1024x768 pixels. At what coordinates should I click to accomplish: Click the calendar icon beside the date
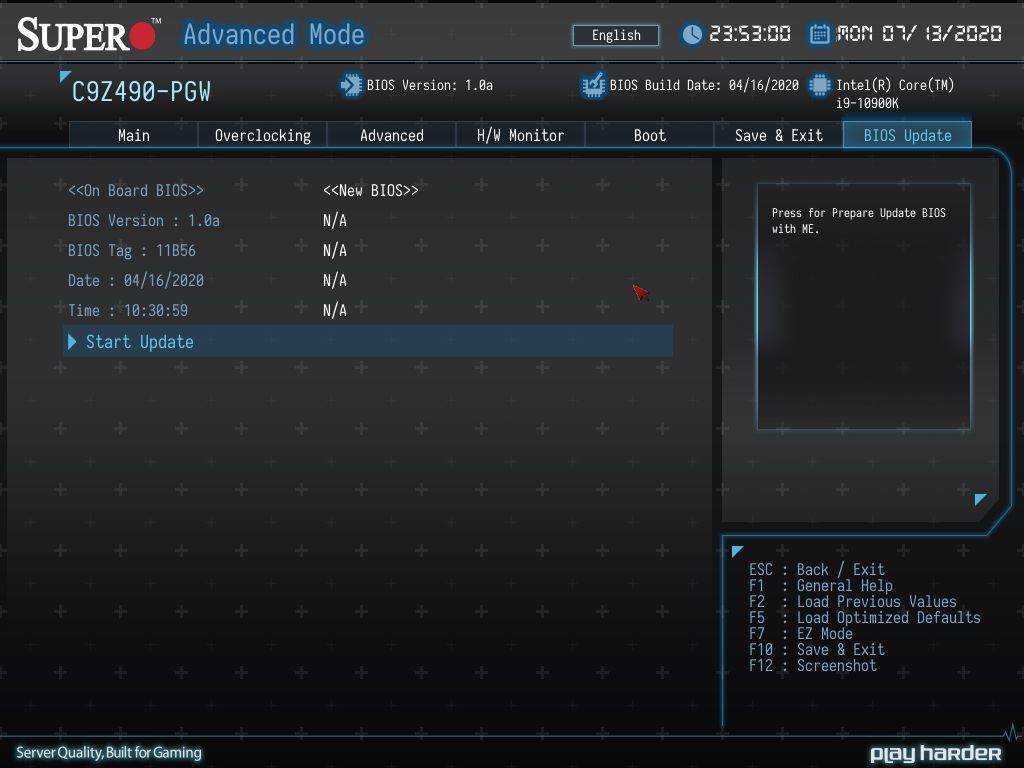coord(819,34)
